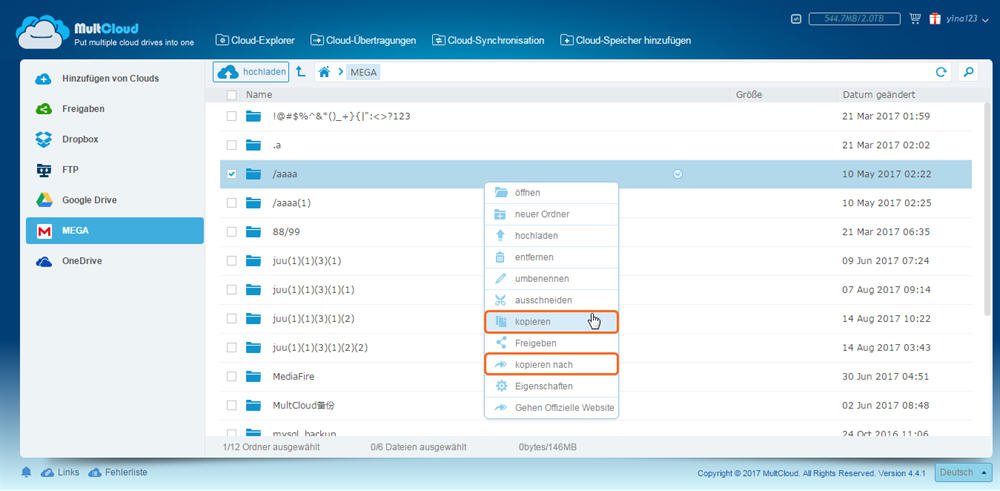The height and width of the screenshot is (491, 1000).
Task: Choose kopieren nach from context menu
Action: [x=552, y=365]
